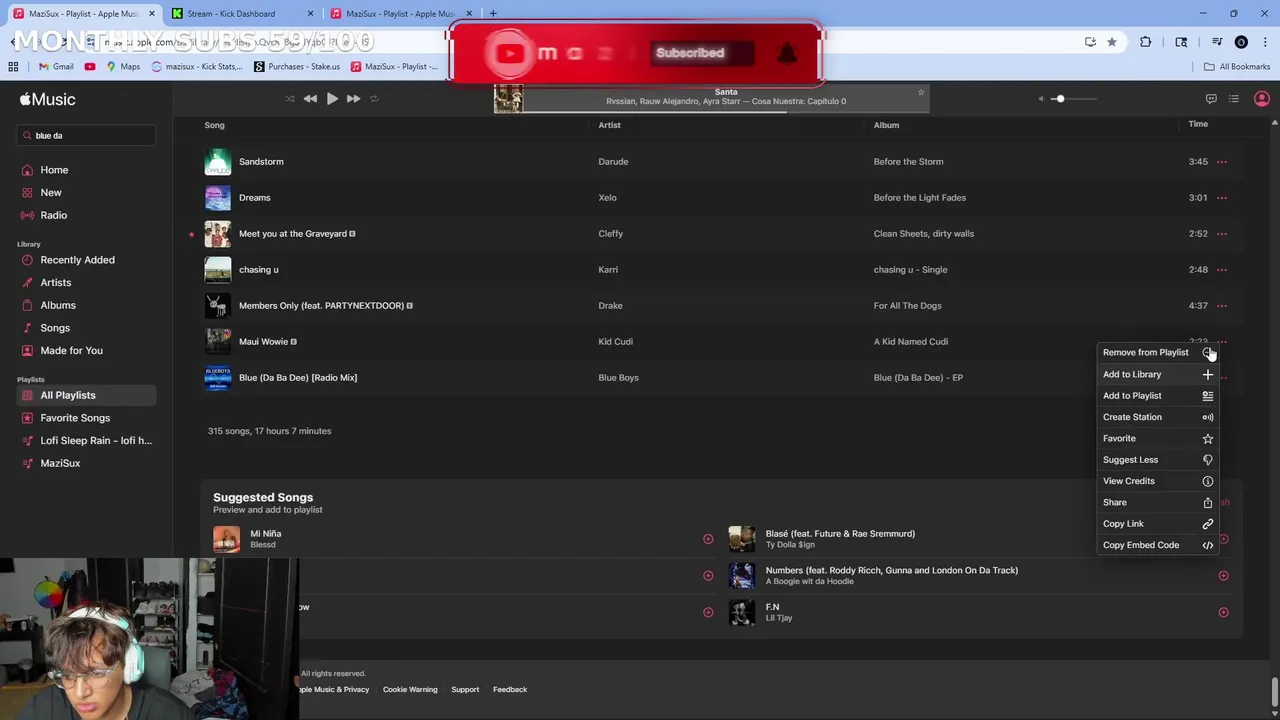Open more options for Meet you at the Graveyard
This screenshot has height=720, width=1280.
point(1222,234)
